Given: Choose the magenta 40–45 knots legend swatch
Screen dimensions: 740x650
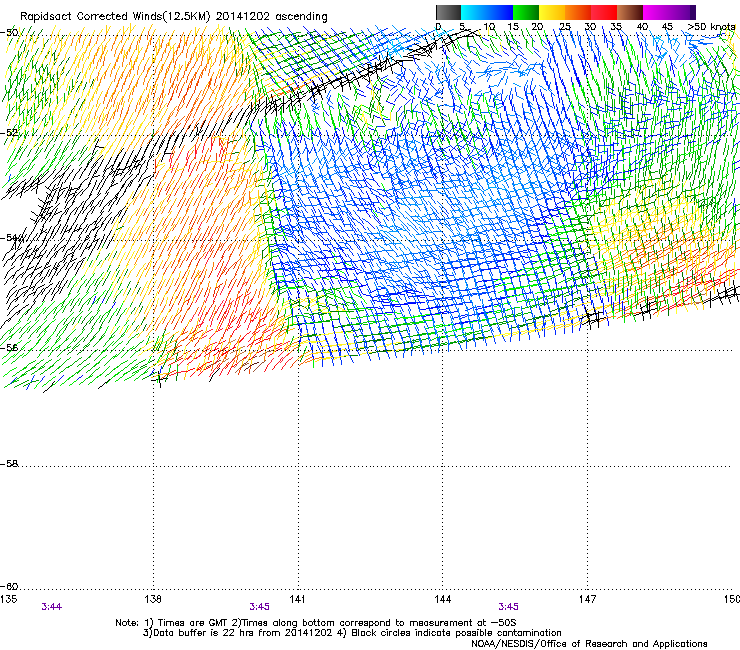Looking at the screenshot, I should point(656,12).
